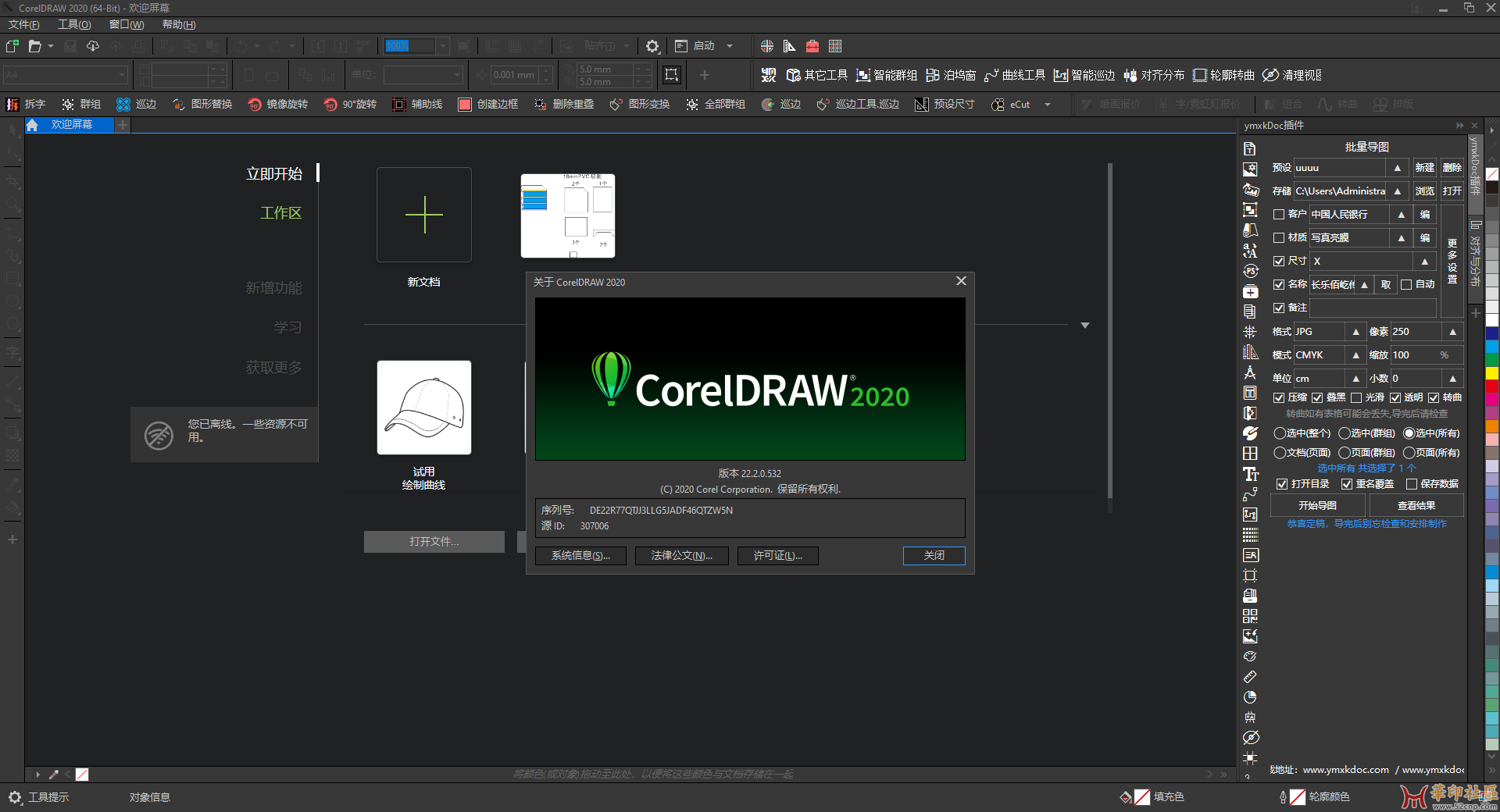Toggle the 客户 checkbox
1500x812 pixels.
[x=1279, y=214]
